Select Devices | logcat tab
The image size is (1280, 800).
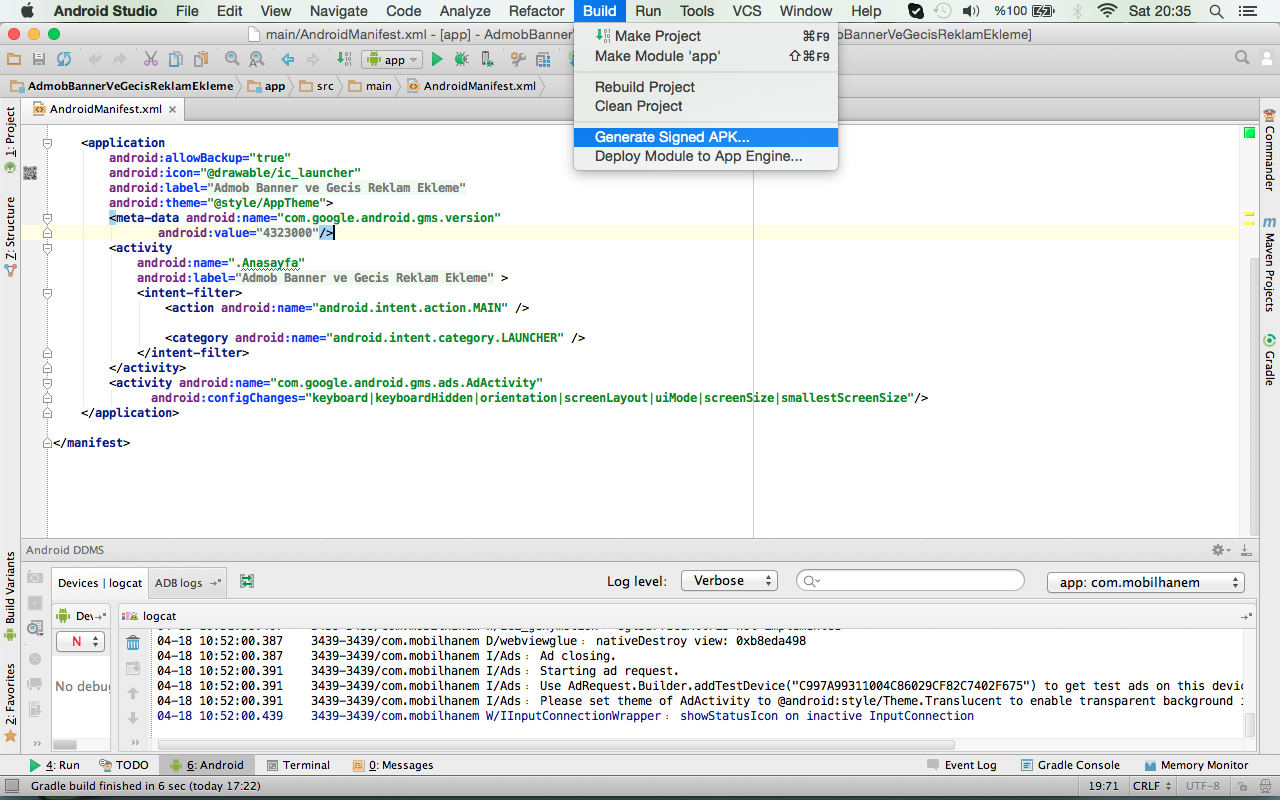100,582
